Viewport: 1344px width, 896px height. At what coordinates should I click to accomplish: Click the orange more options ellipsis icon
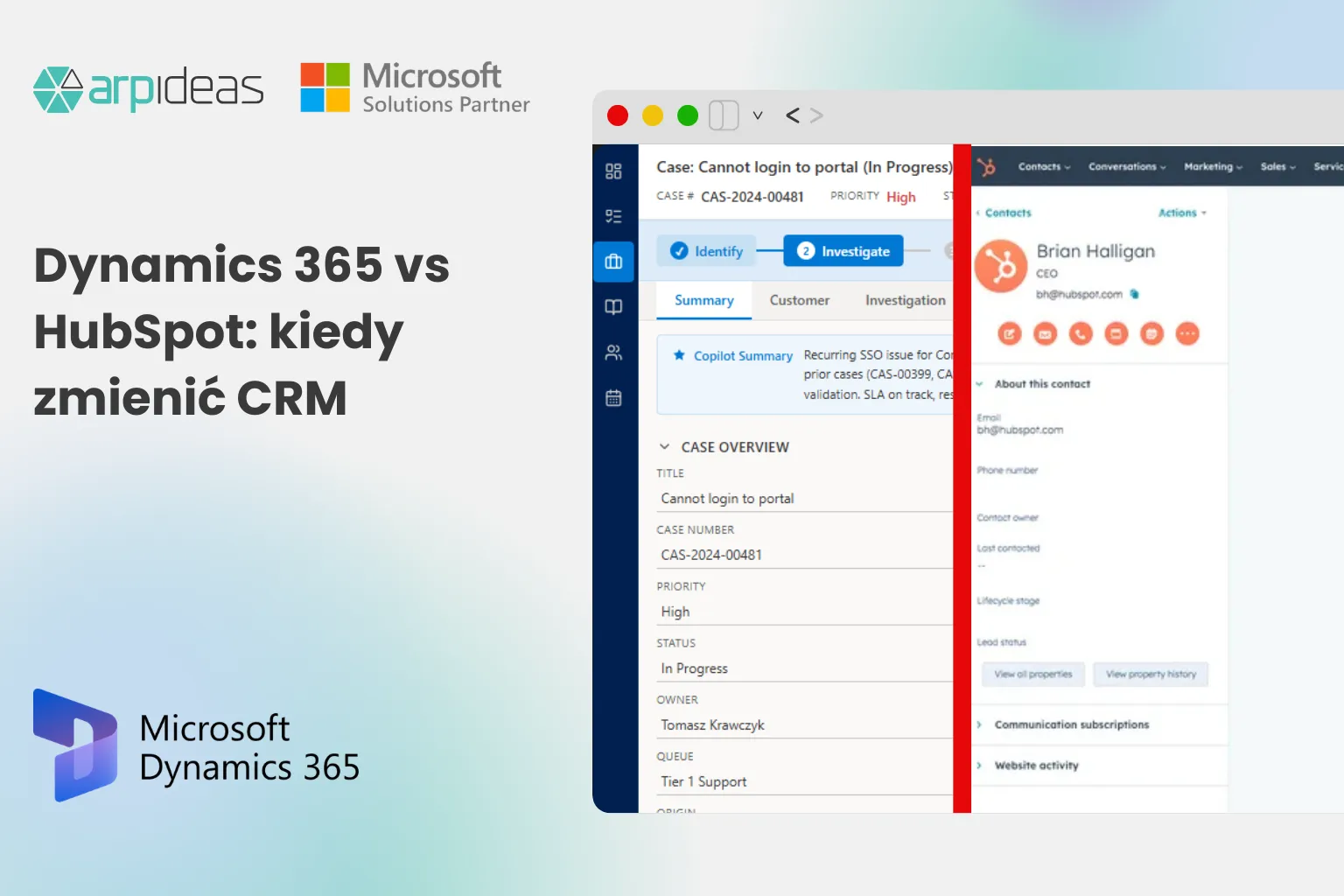(x=1187, y=333)
